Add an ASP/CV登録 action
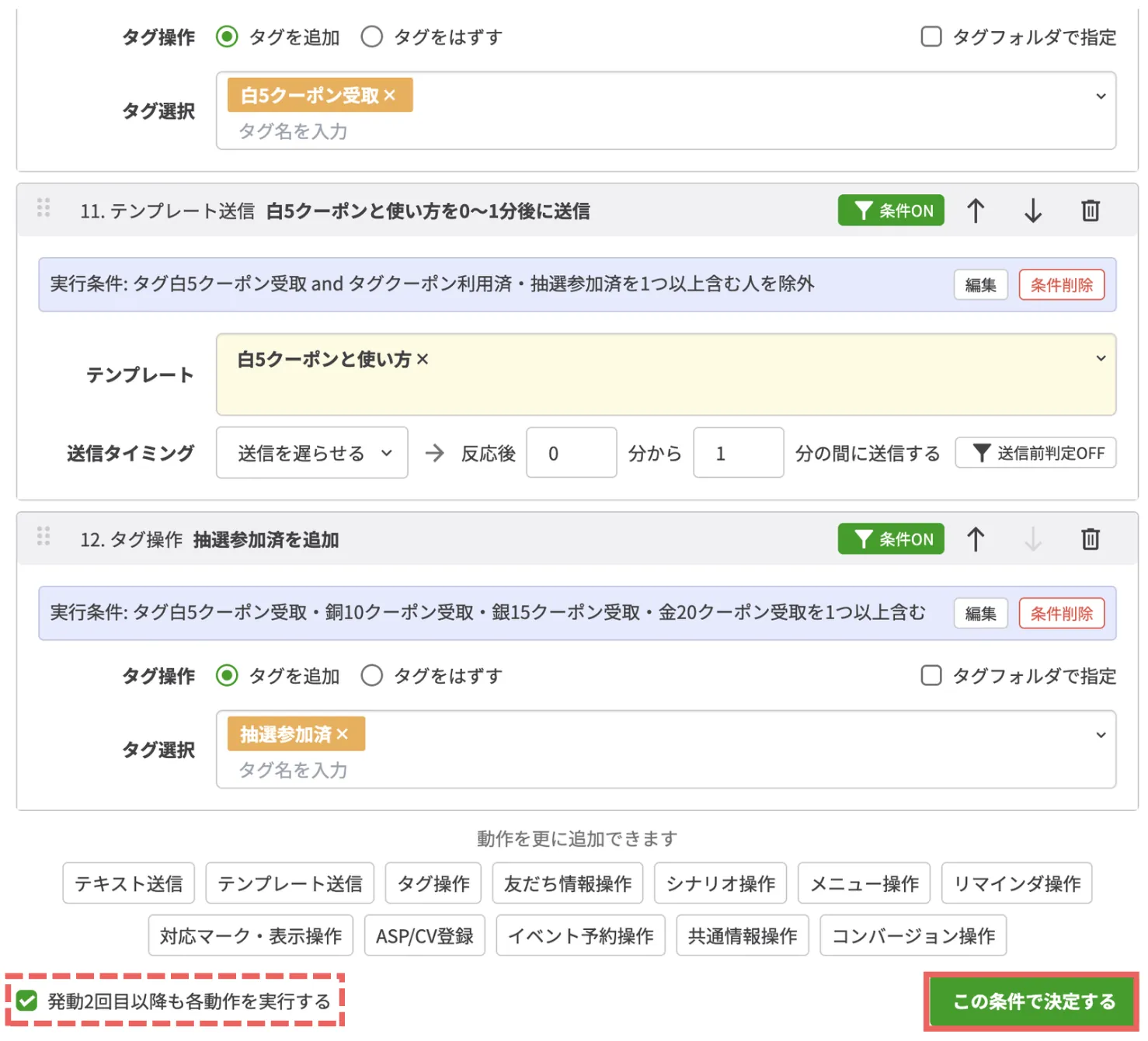This screenshot has width=1148, height=1041. click(425, 935)
